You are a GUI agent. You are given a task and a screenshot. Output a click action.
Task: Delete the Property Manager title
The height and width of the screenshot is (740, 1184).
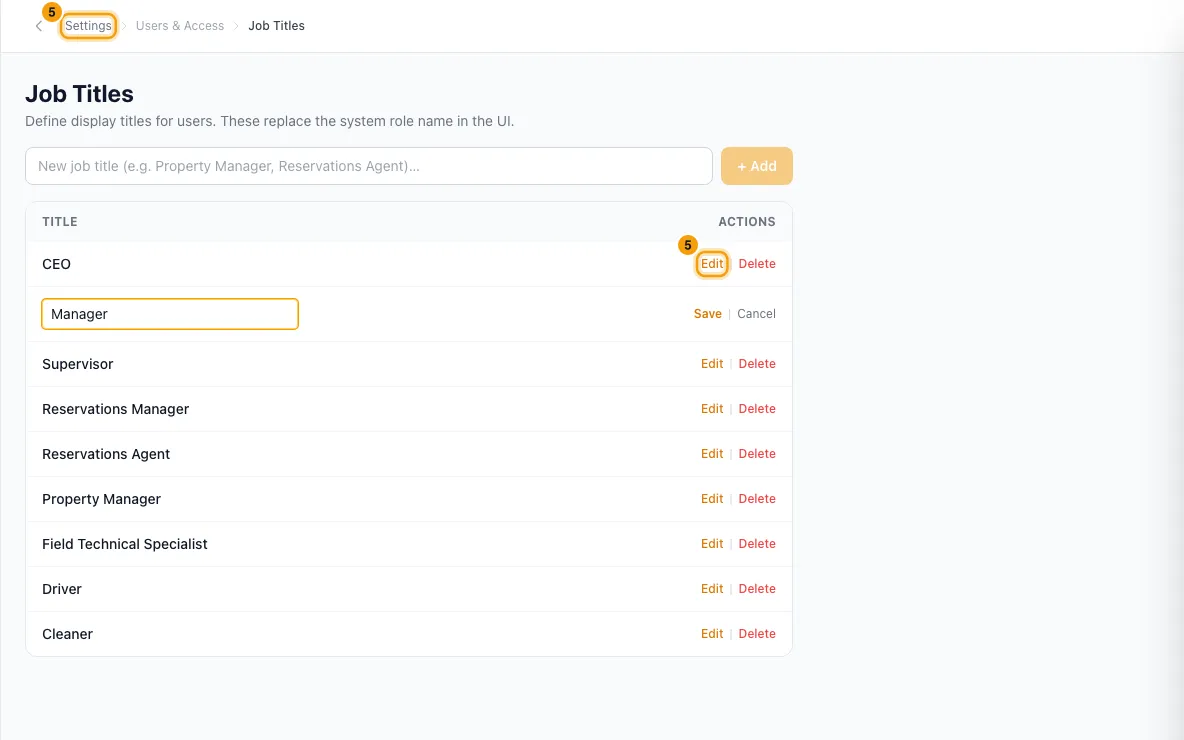coord(757,499)
